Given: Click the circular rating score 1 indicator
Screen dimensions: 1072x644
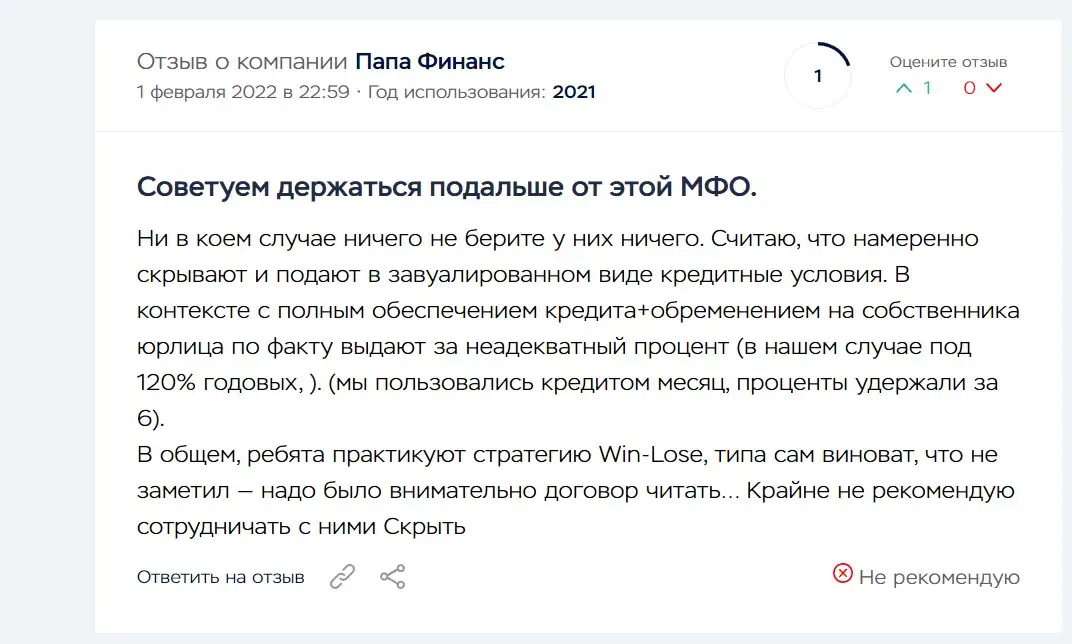Looking at the screenshot, I should [x=818, y=76].
